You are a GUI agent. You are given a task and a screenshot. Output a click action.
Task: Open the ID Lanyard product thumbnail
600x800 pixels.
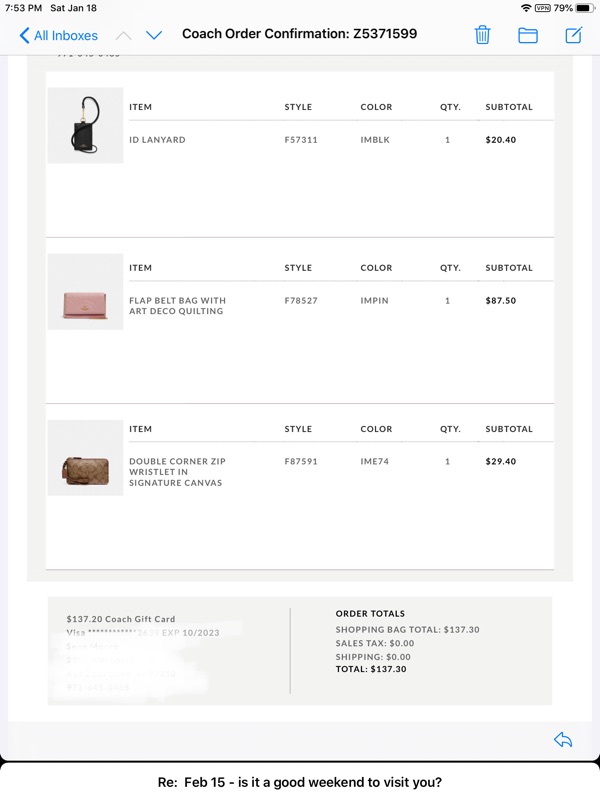pos(85,126)
